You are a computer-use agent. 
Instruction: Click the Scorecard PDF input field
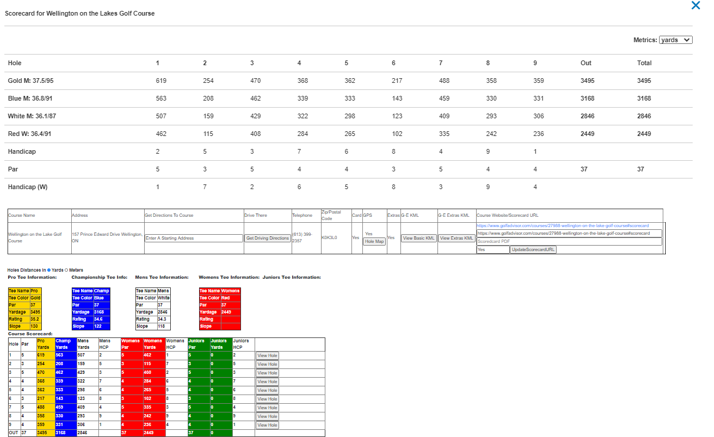(x=569, y=241)
